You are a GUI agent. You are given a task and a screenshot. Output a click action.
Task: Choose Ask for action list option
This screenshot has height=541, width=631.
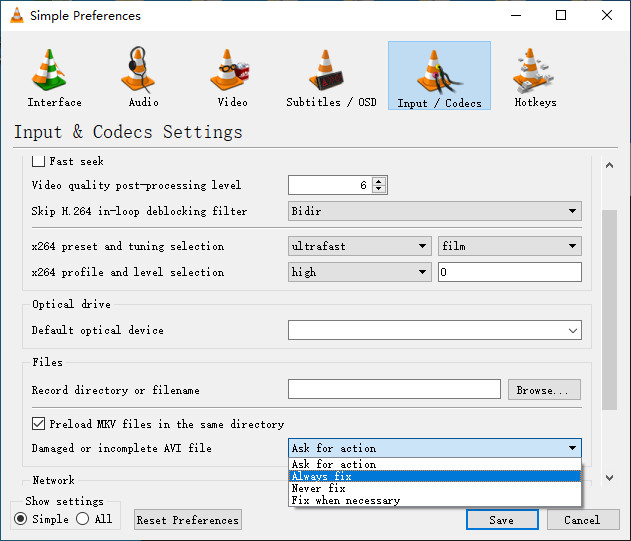pos(435,464)
